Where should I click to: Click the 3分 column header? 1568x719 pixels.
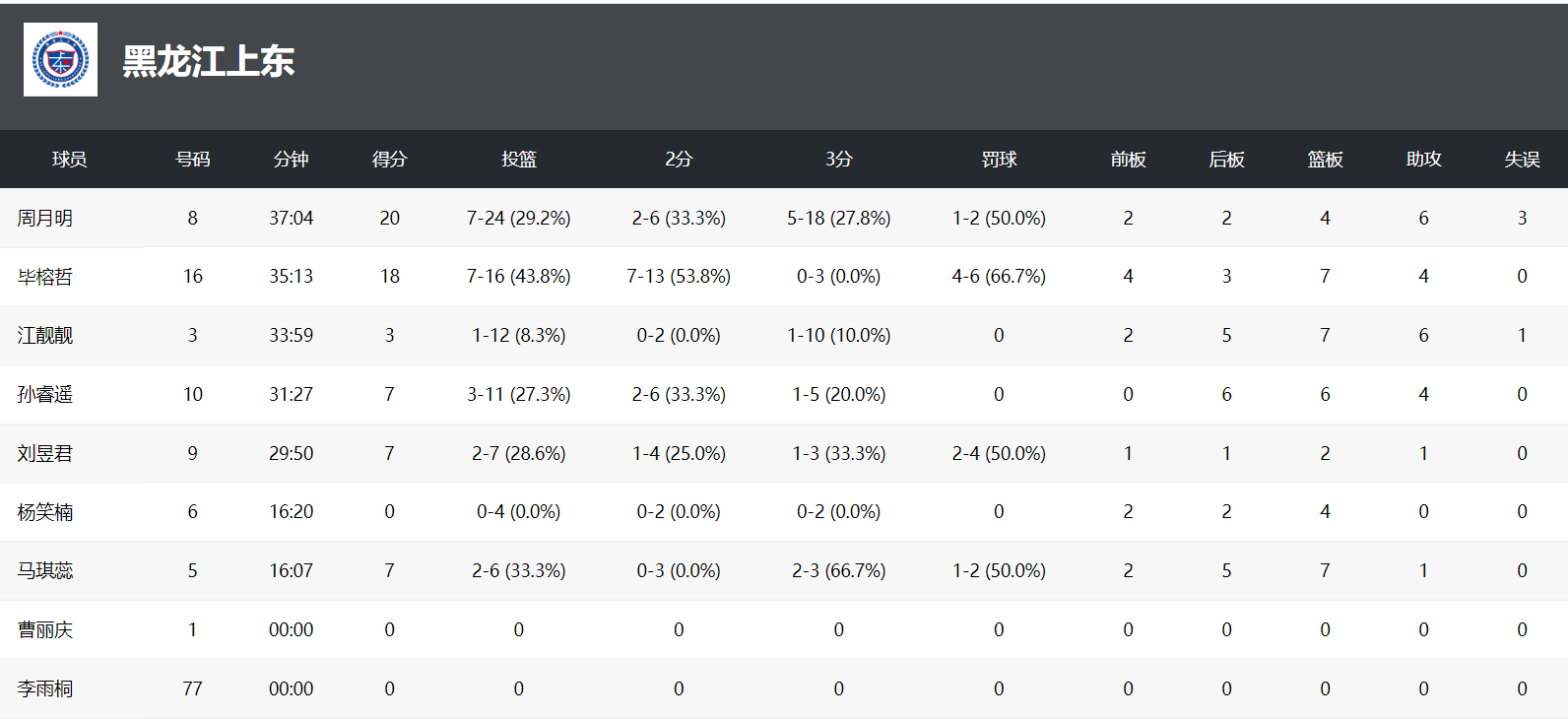point(838,160)
